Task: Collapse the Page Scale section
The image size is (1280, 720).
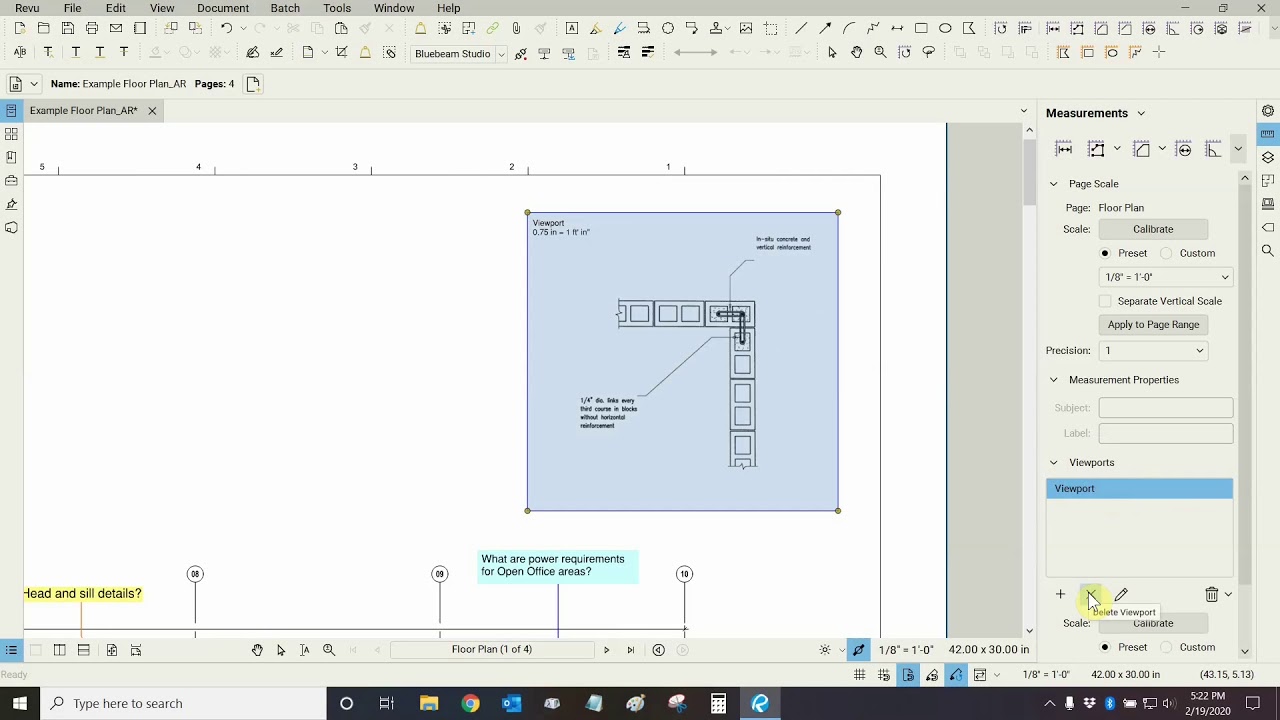Action: coord(1053,184)
